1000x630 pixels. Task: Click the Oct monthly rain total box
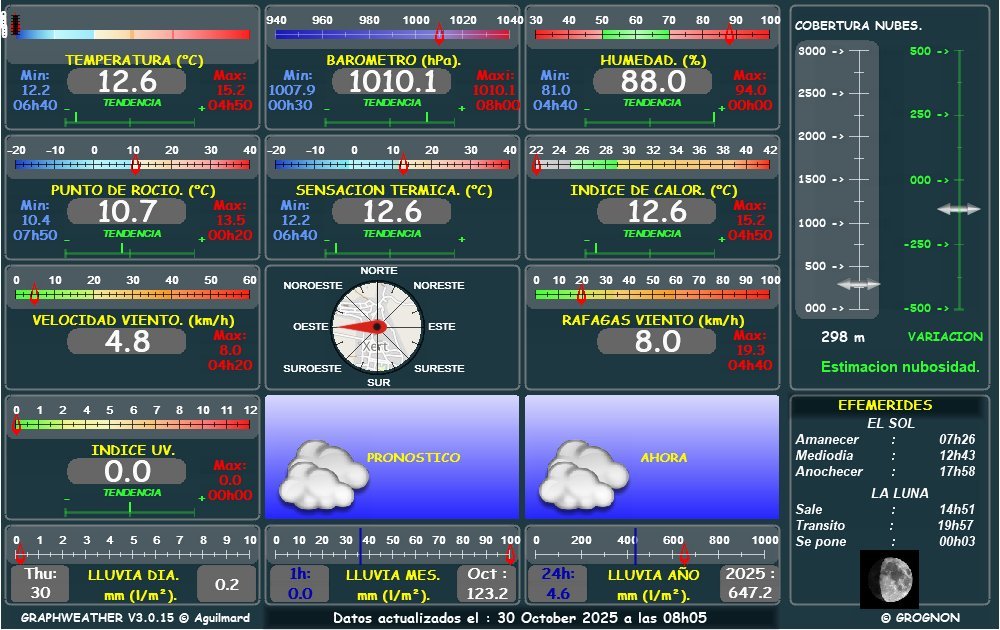tap(488, 583)
